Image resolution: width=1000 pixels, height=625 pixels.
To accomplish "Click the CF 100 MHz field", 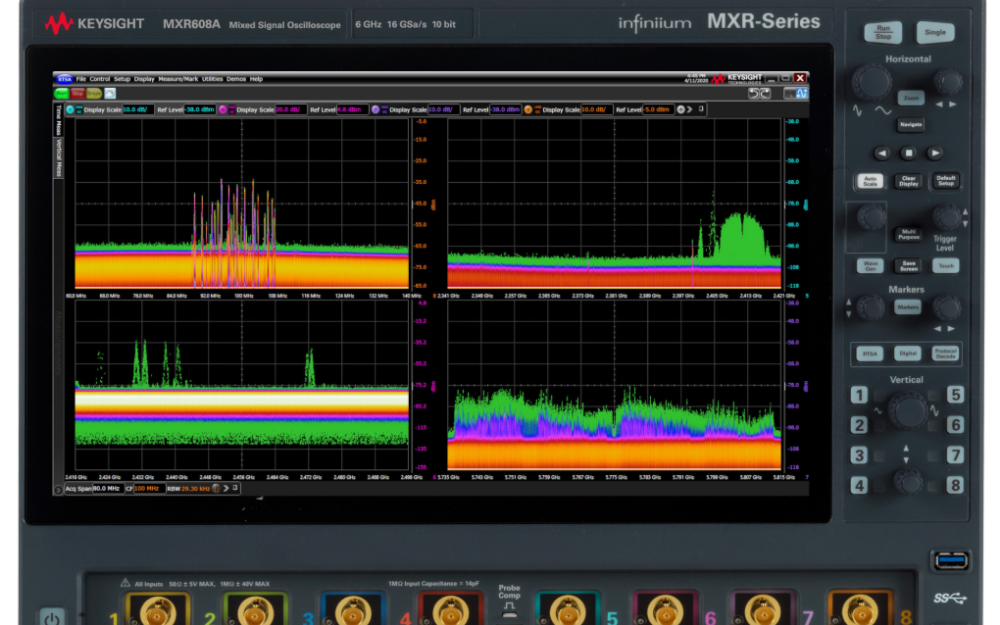I will [x=148, y=489].
